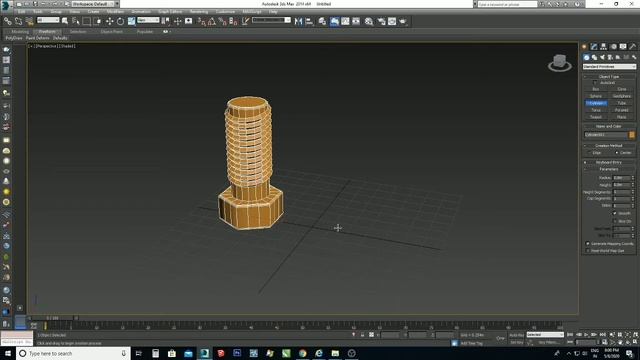Toggle the Set Key button

pyautogui.click(x=516, y=342)
